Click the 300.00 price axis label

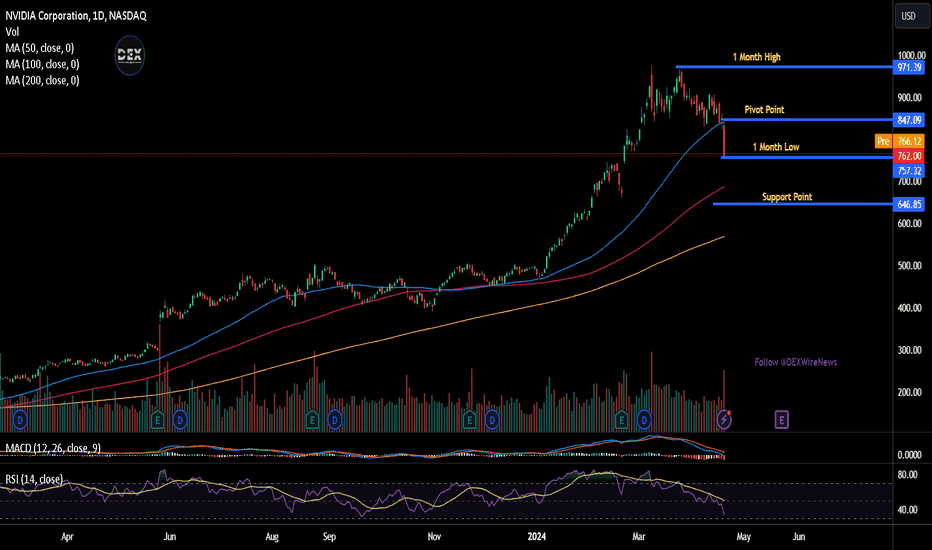click(910, 350)
